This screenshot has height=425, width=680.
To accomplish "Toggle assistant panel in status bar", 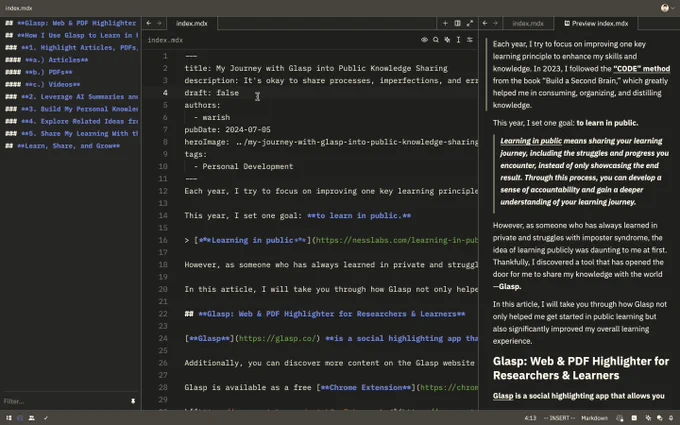I will tap(648, 418).
